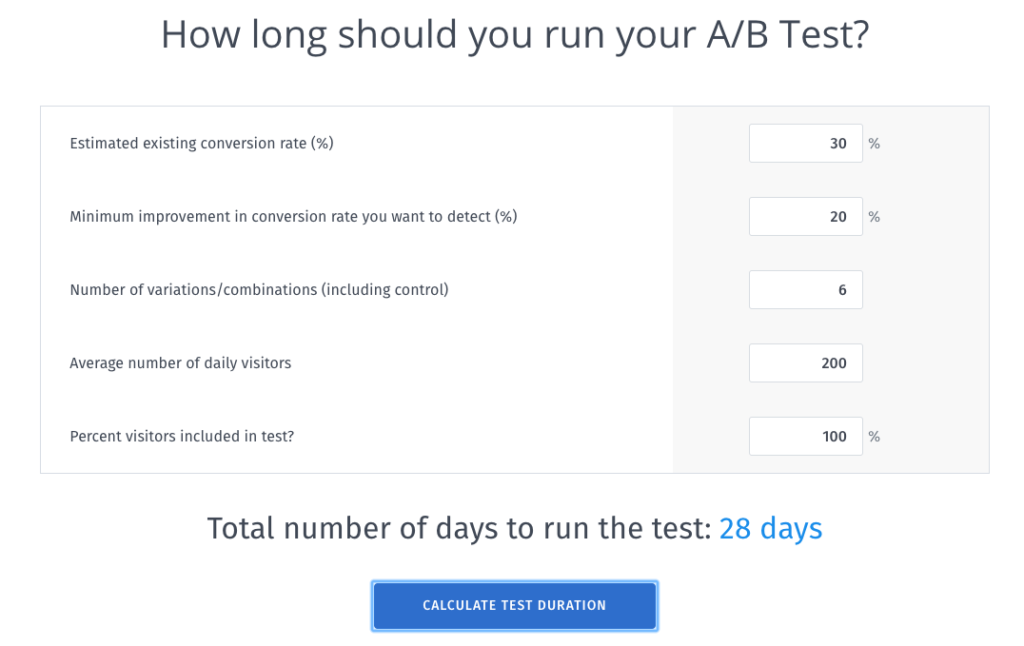Click the % sign beside the 100 field
Image resolution: width=1024 pixels, height=646 pixels.
pyautogui.click(x=874, y=436)
